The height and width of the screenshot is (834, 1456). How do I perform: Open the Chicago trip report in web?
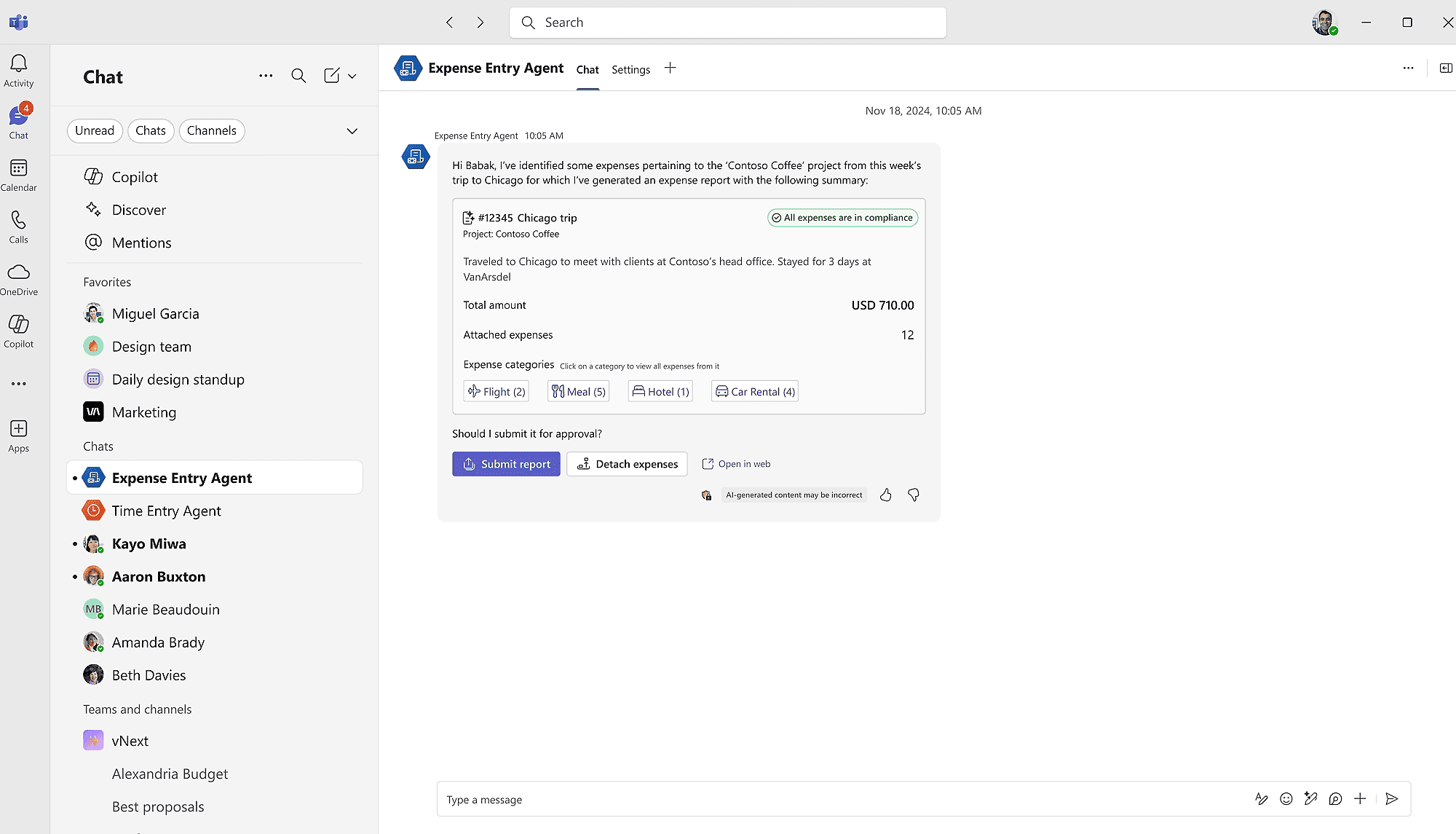(x=736, y=463)
